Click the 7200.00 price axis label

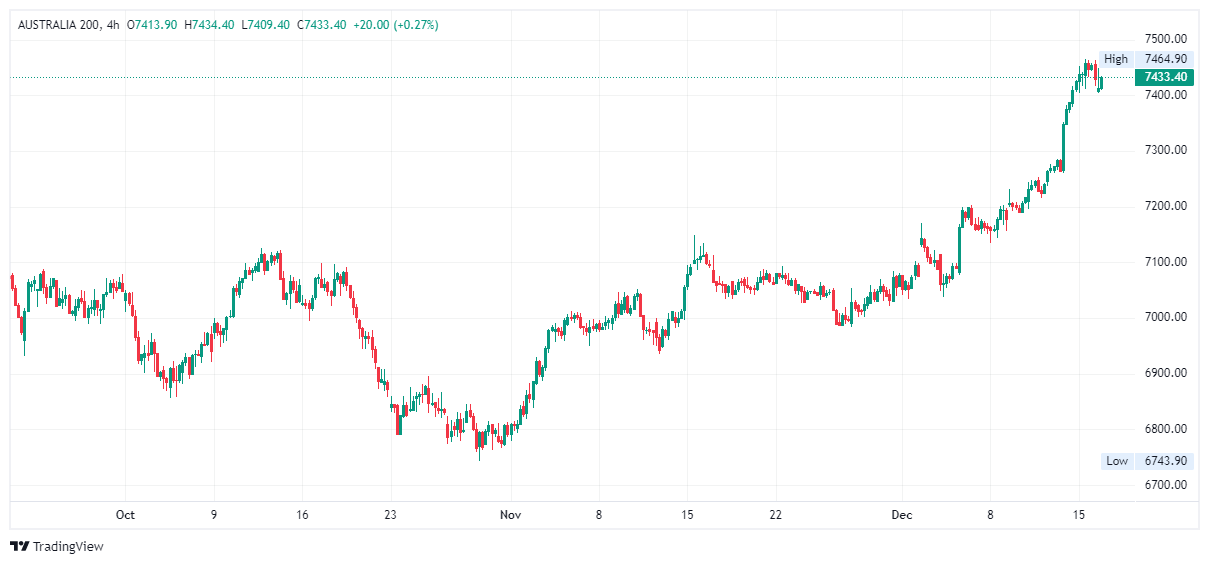(x=1166, y=206)
